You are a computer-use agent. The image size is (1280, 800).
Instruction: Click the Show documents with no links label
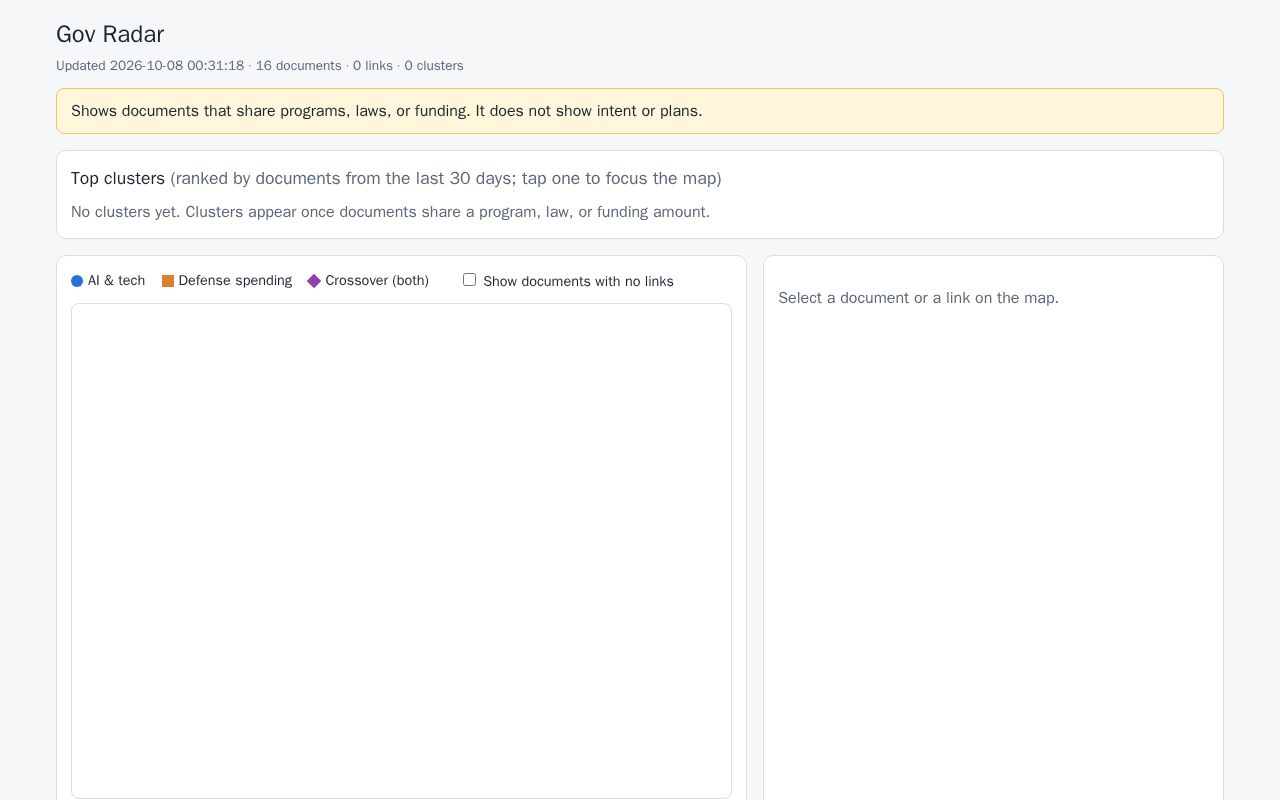578,282
